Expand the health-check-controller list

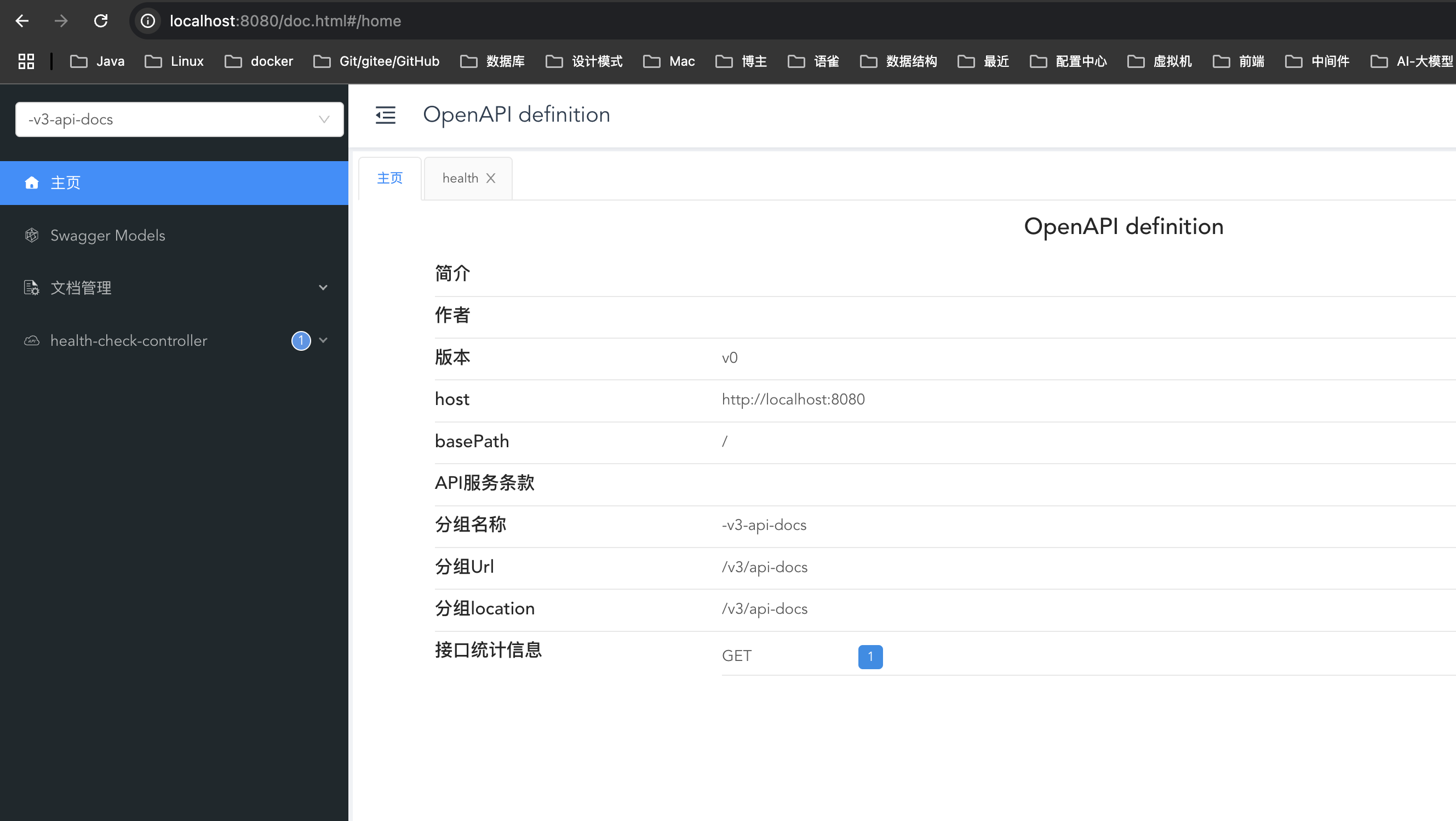(323, 340)
